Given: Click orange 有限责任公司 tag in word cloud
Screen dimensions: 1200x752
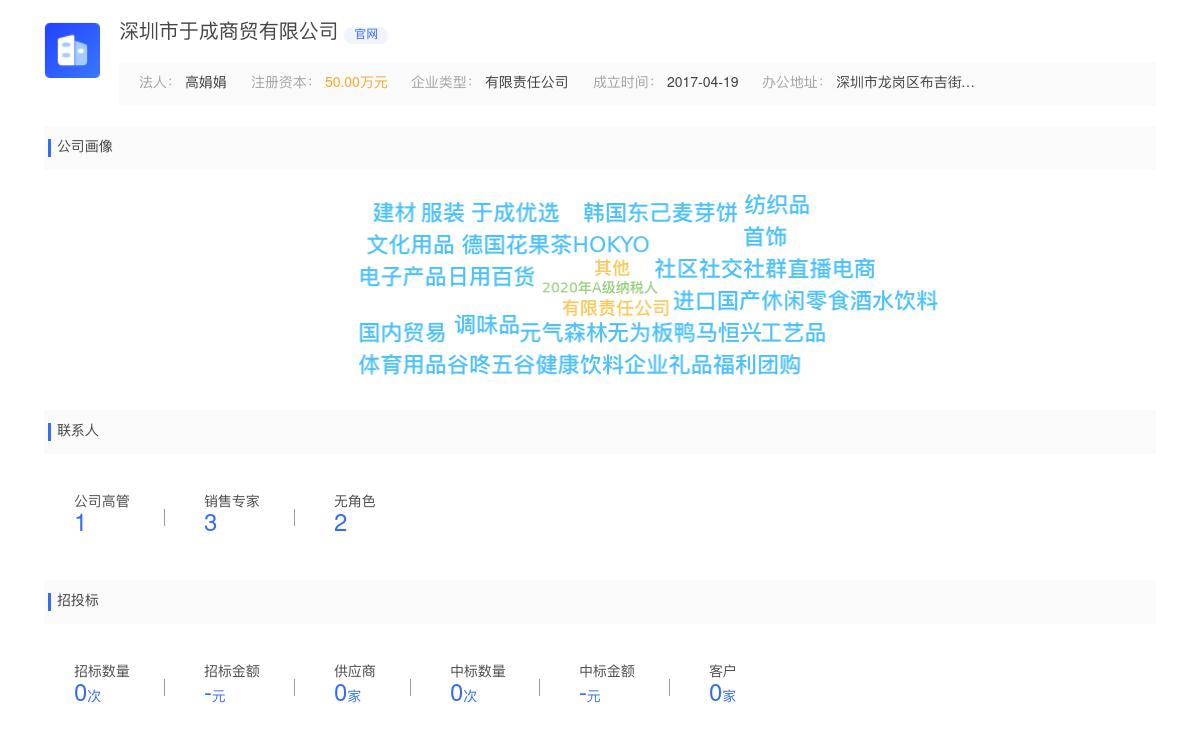Looking at the screenshot, I should coord(616,308).
